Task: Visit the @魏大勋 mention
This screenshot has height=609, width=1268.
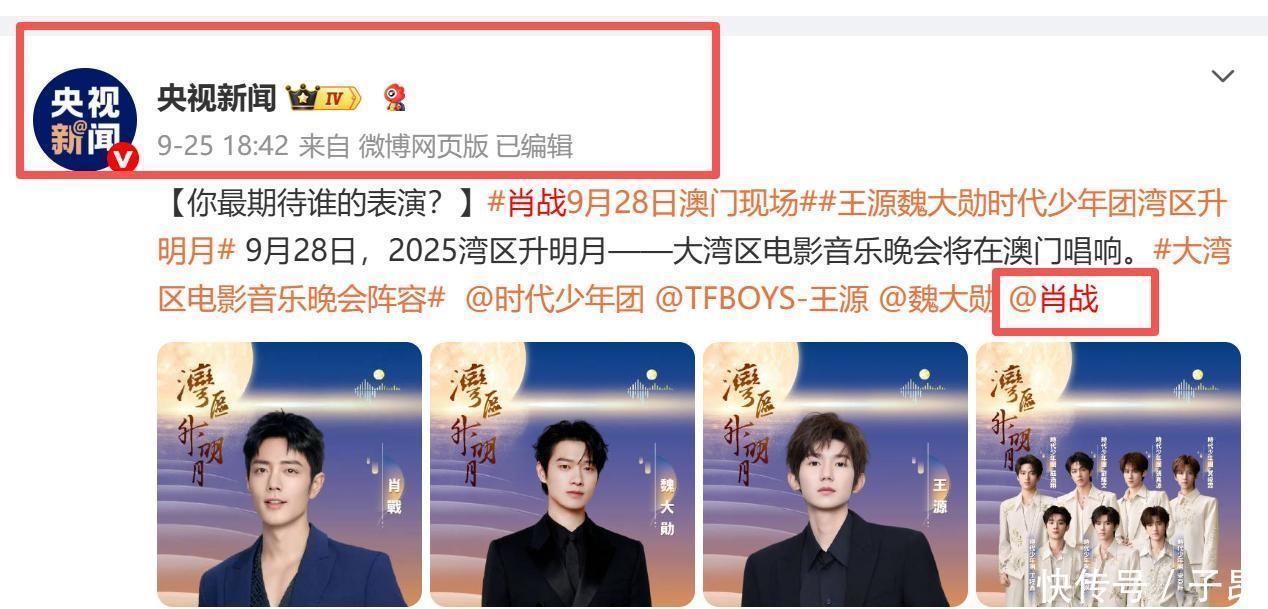Action: point(936,299)
